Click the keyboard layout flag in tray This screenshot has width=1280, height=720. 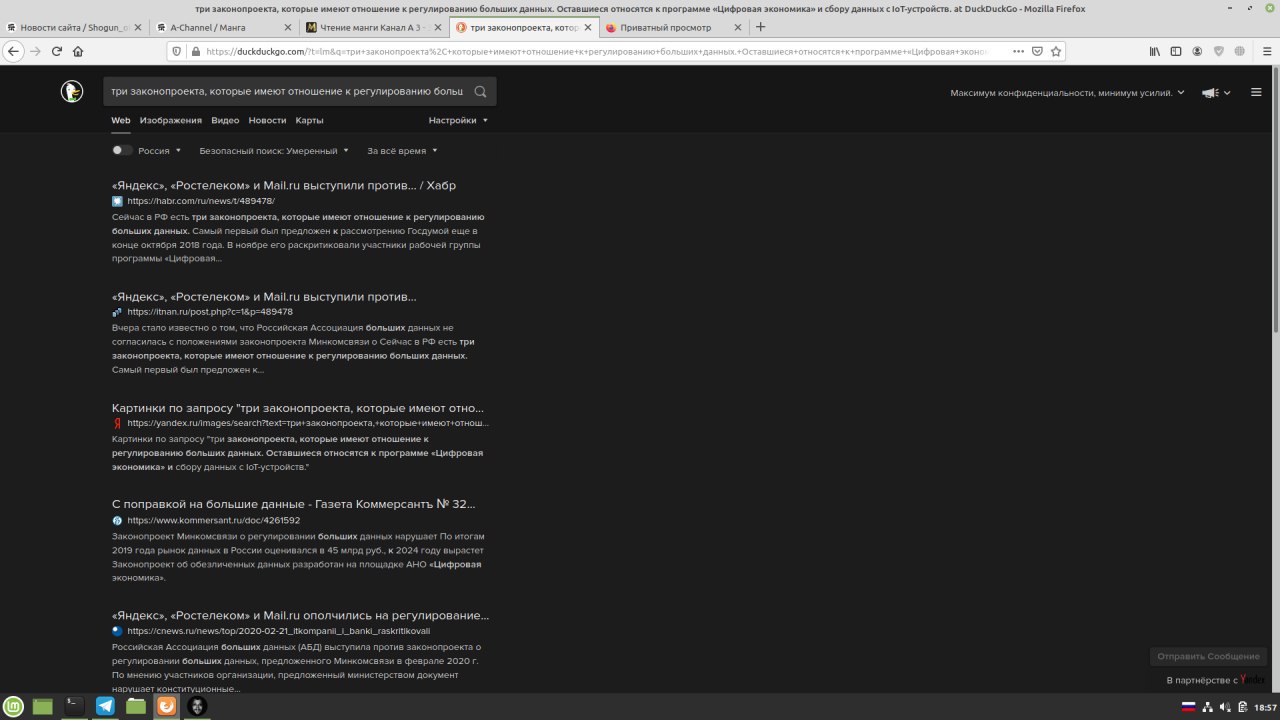[1189, 707]
